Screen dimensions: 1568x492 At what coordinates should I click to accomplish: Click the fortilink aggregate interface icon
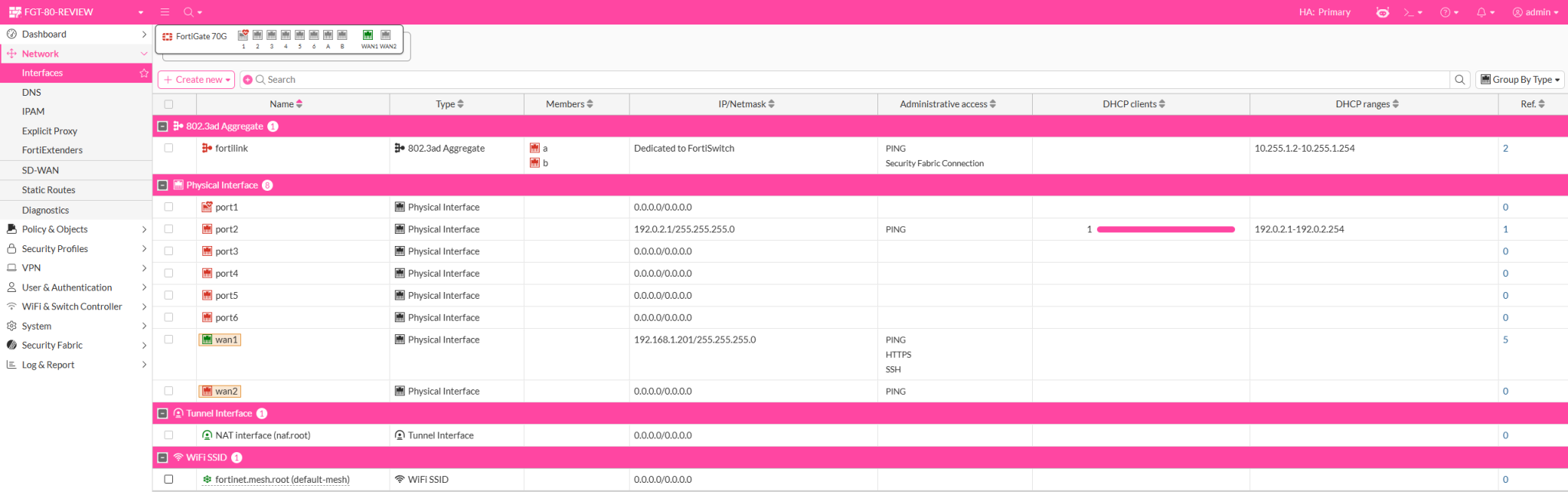click(207, 148)
